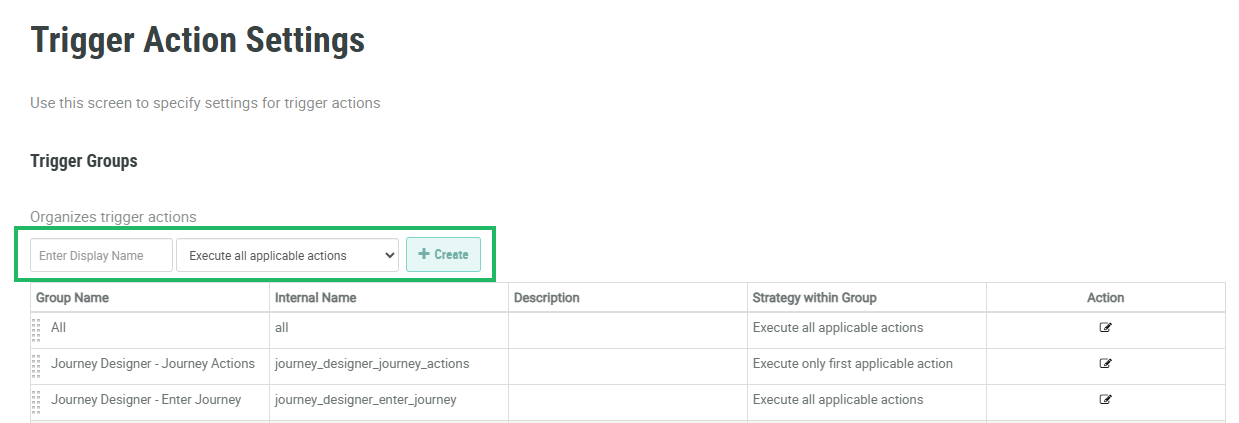Click the Action column header
This screenshot has width=1239, height=423.
(1105, 298)
